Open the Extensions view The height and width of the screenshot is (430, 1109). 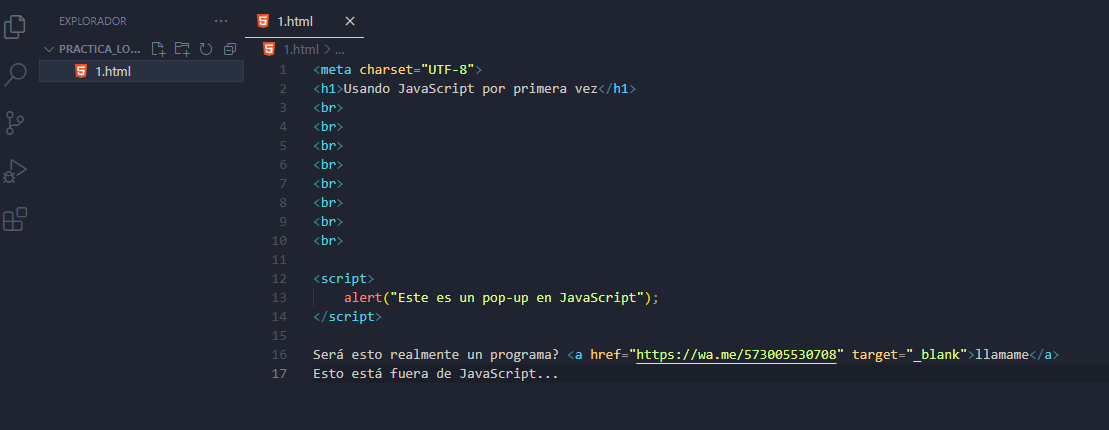click(x=15, y=219)
